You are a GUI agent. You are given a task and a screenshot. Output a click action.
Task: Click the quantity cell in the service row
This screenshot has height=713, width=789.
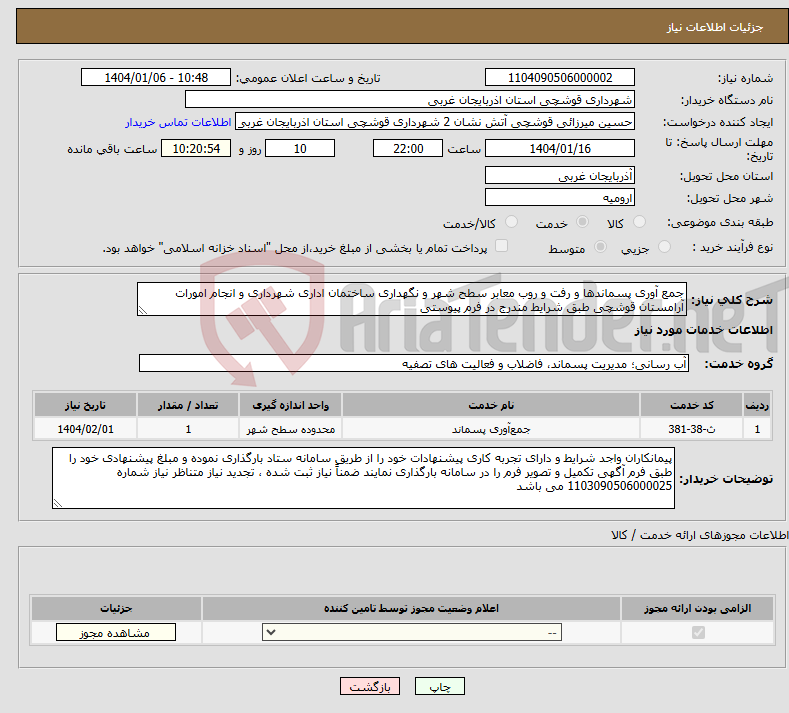(188, 429)
